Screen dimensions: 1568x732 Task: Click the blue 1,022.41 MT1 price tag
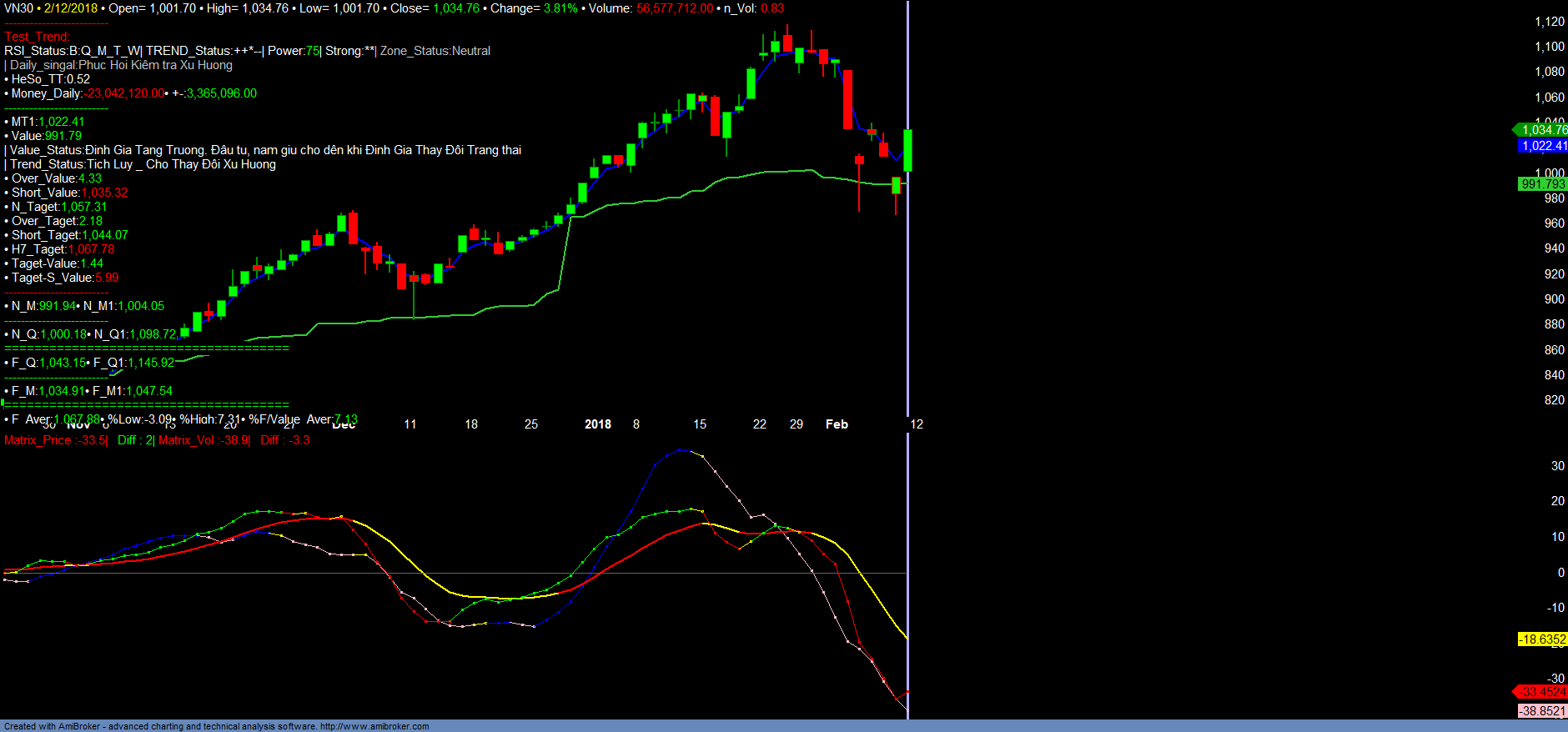click(1543, 146)
